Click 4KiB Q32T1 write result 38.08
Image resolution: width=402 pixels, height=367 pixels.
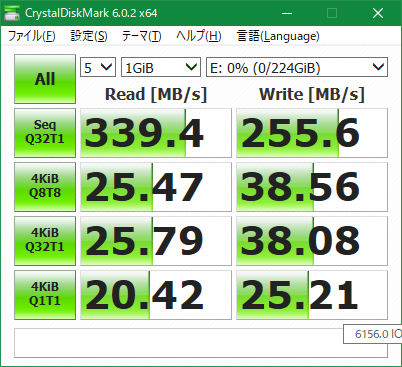(x=312, y=241)
